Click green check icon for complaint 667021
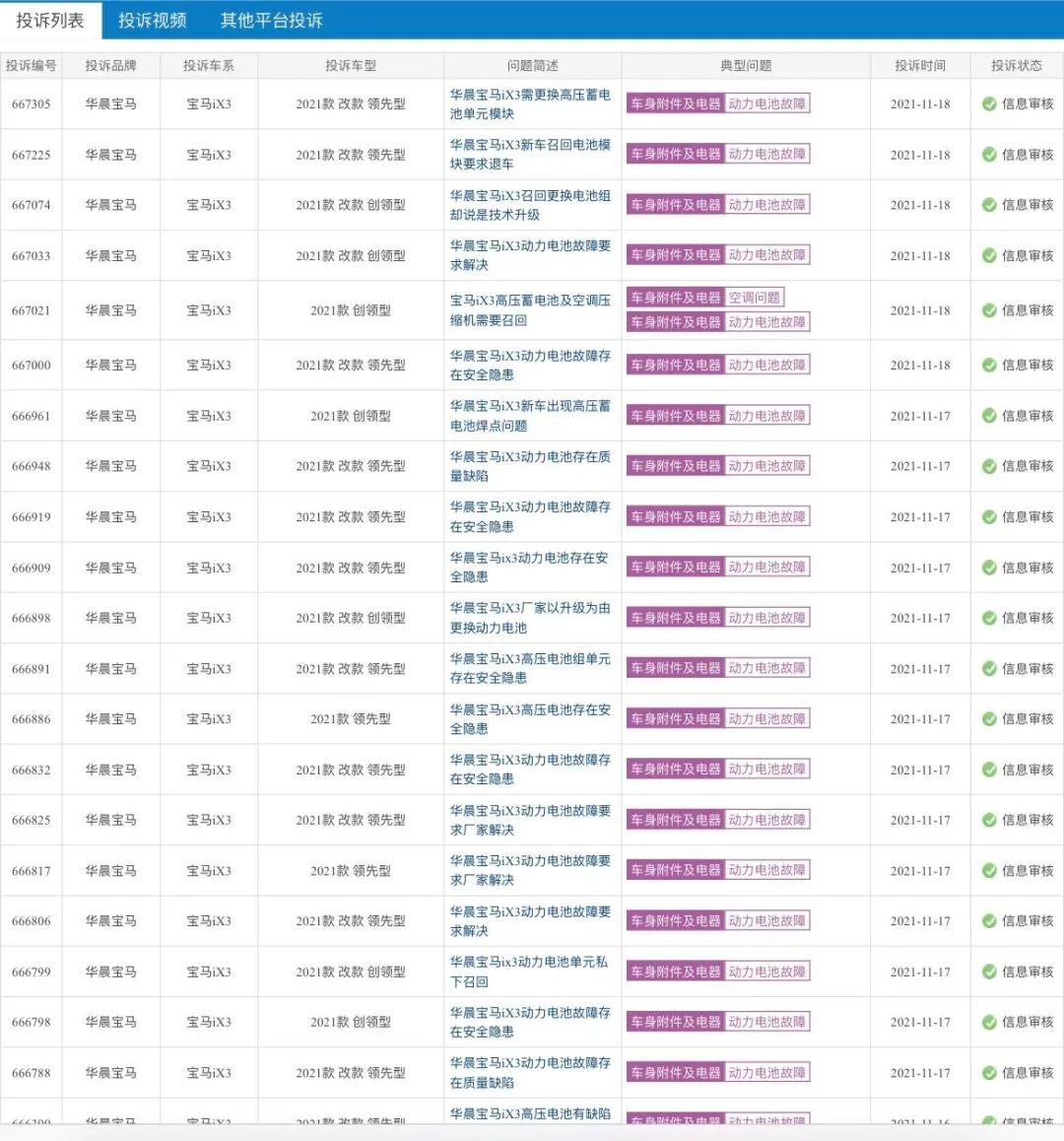Viewport: 1064px width, 1141px height. (989, 310)
